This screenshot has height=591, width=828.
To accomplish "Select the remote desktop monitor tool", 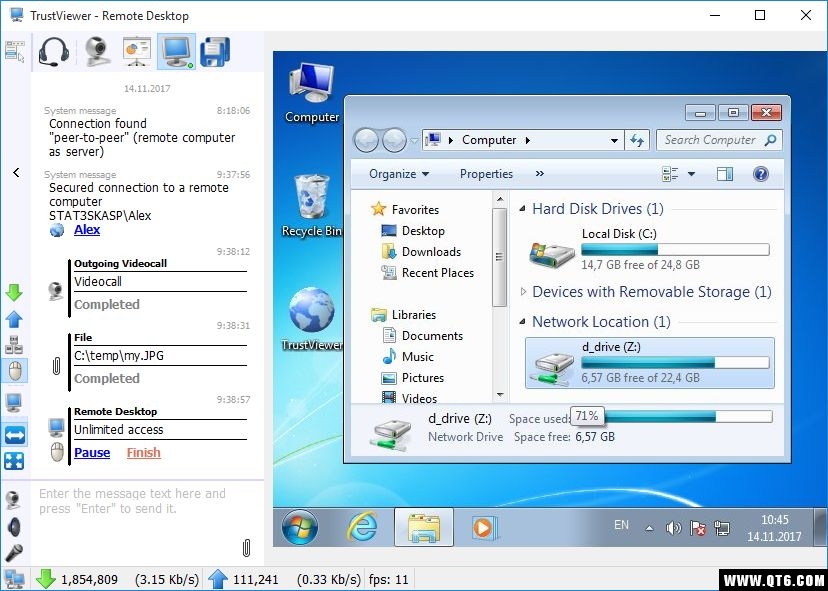I will point(176,52).
